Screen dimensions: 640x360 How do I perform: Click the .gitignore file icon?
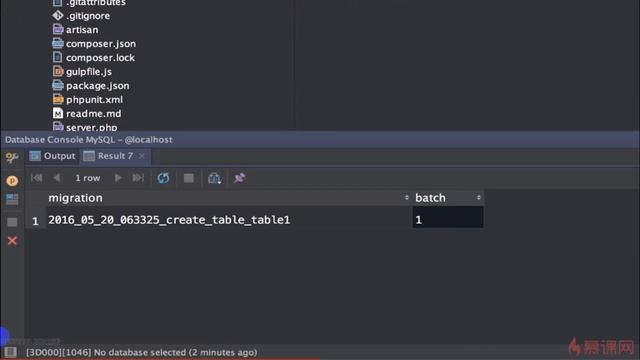pos(58,16)
